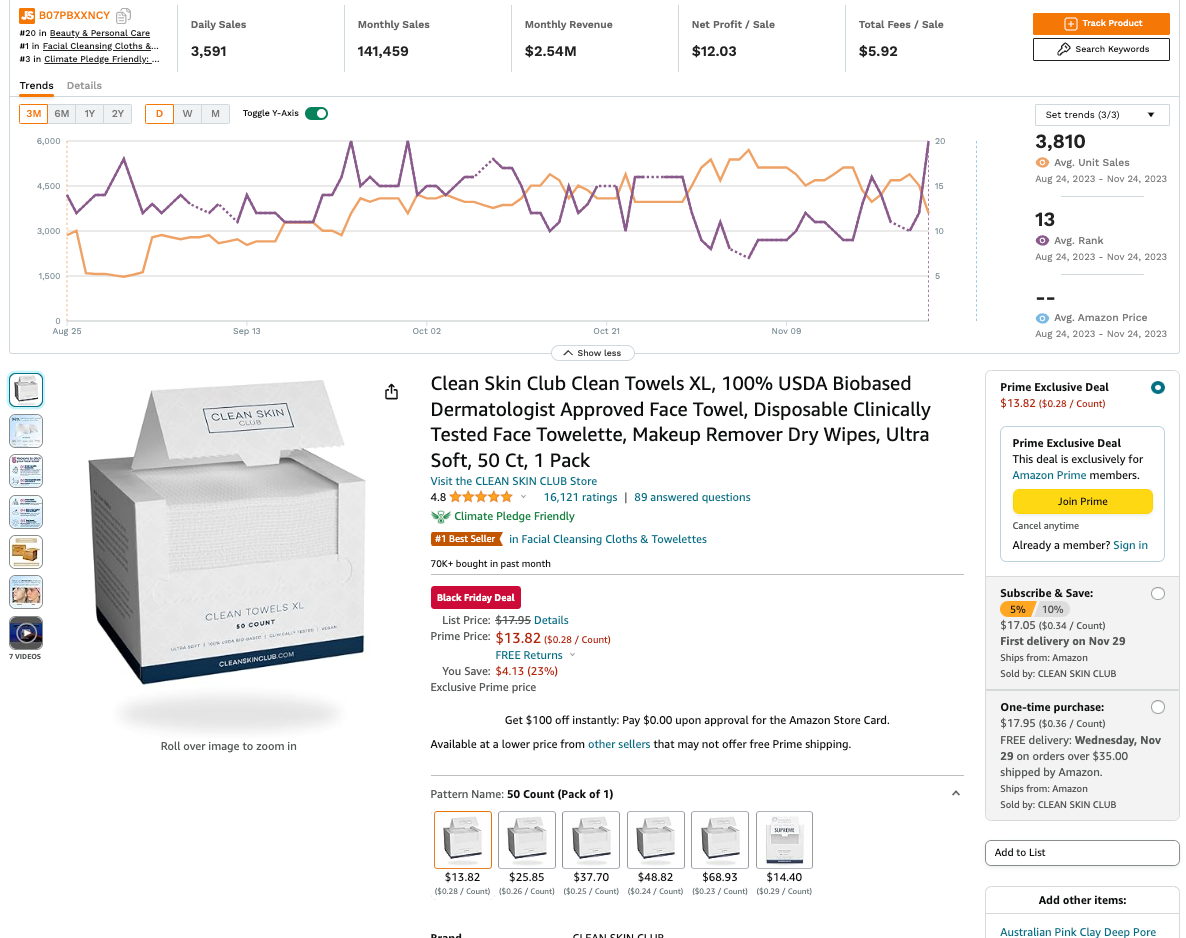
Task: Toggle the Avg. Amazon Price eye icon
Action: click(x=1042, y=318)
